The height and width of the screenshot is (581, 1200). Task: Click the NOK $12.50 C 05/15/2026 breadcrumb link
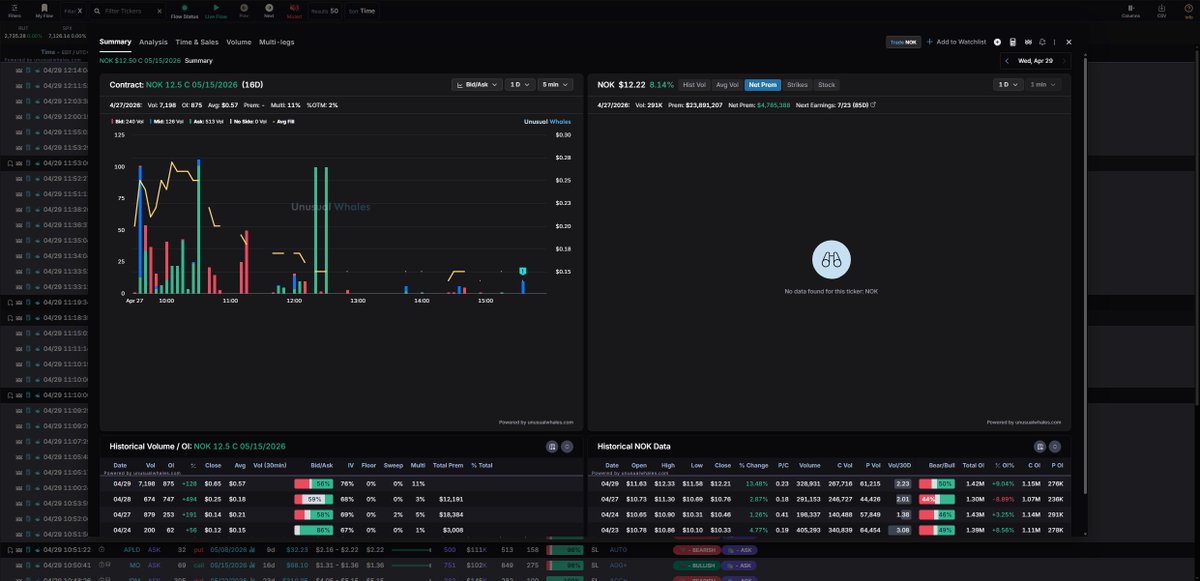[139, 60]
